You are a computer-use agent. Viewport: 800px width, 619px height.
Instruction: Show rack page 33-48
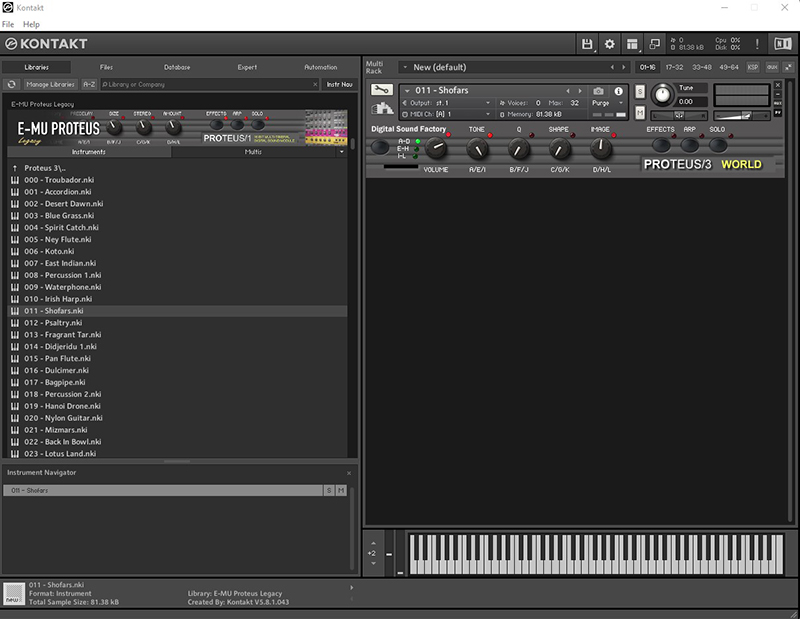(702, 67)
